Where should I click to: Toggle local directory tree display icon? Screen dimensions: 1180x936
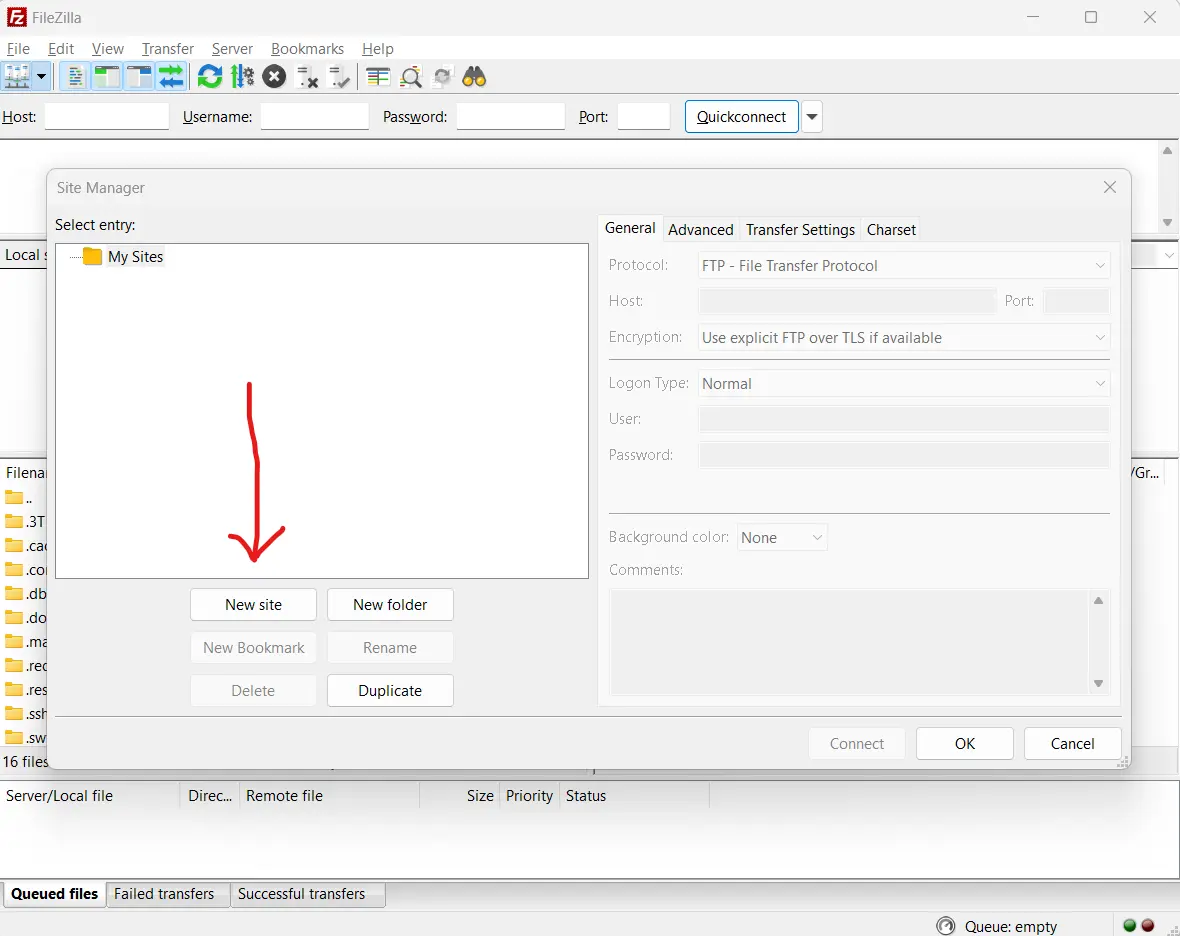click(x=107, y=77)
